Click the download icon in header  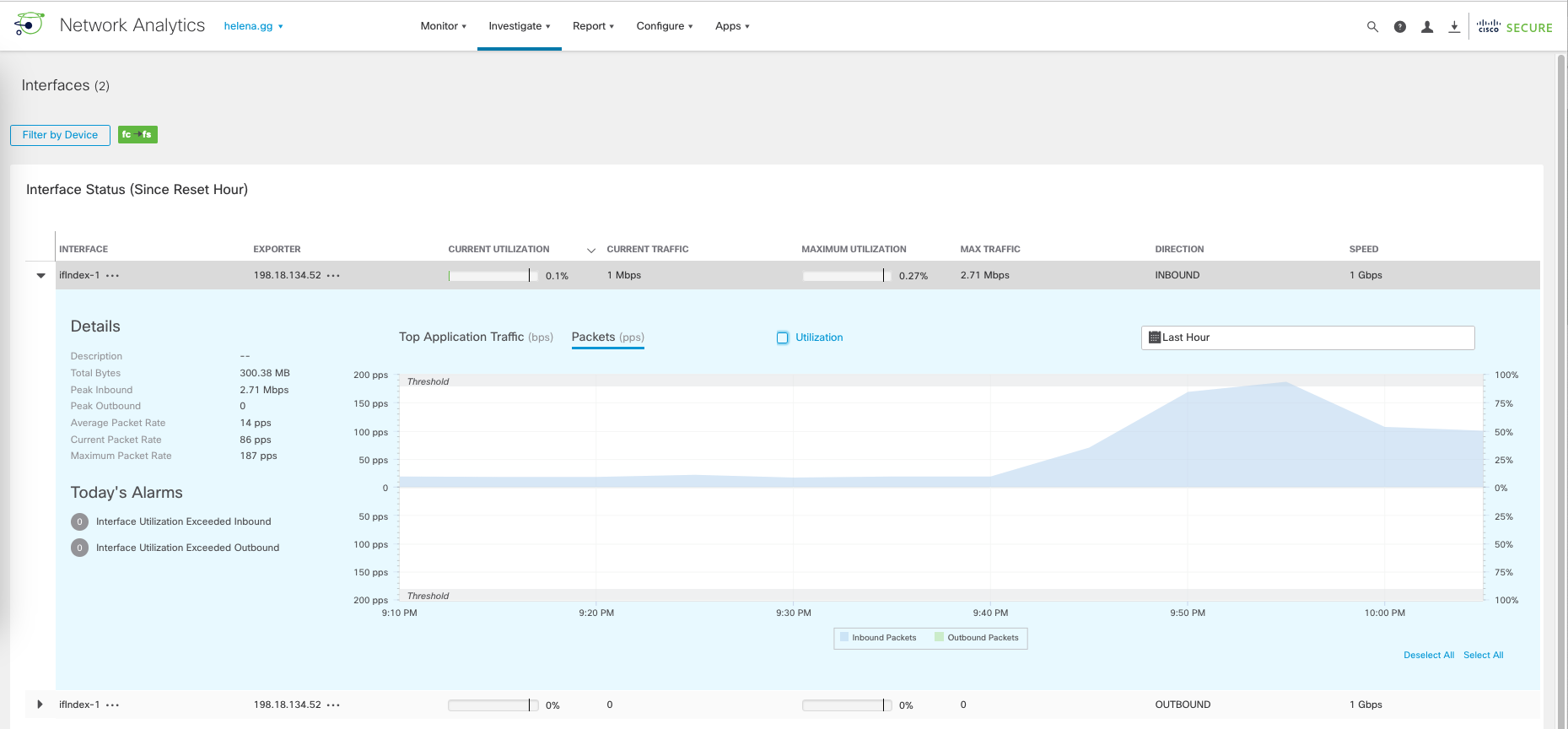(x=1454, y=27)
